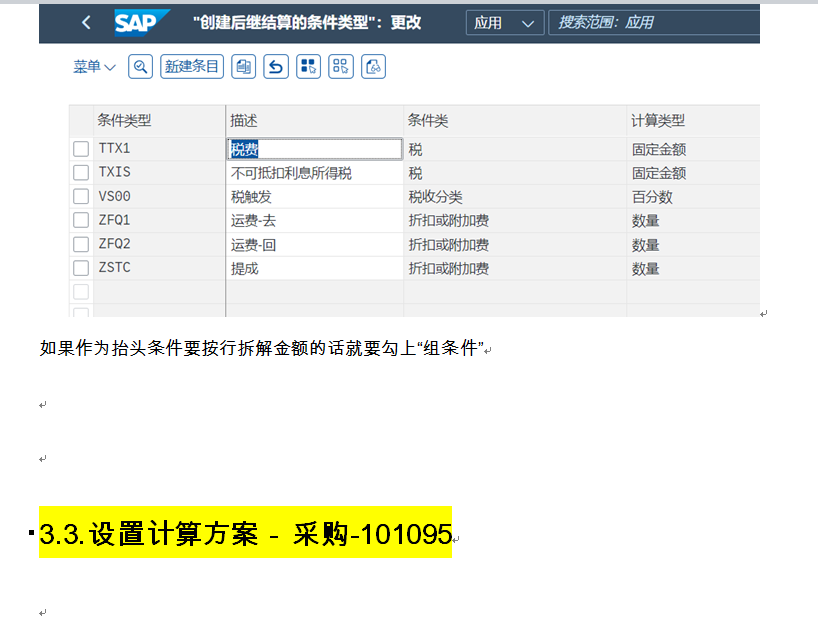The image size is (818, 630).
Task: Click the 税费 description input field
Action: (x=315, y=149)
